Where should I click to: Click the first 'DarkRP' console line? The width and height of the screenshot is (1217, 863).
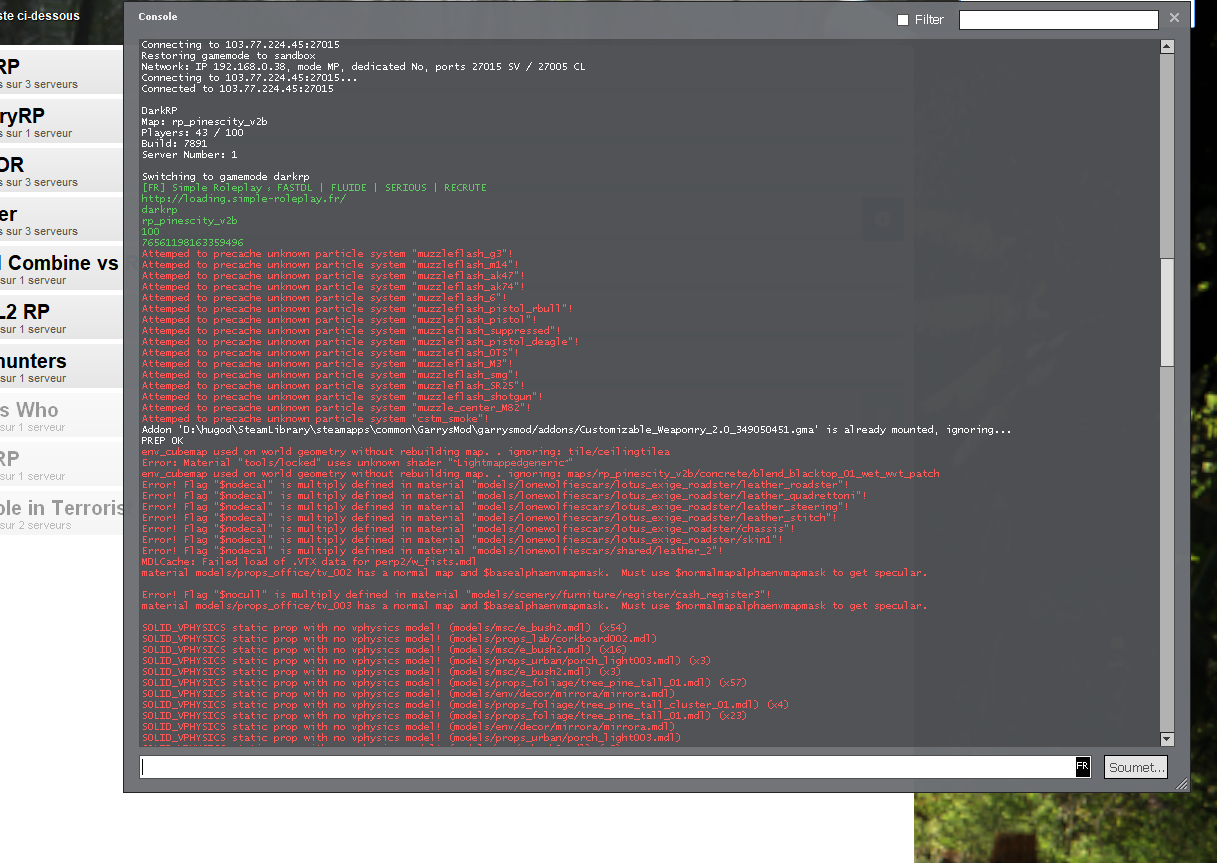click(x=159, y=111)
